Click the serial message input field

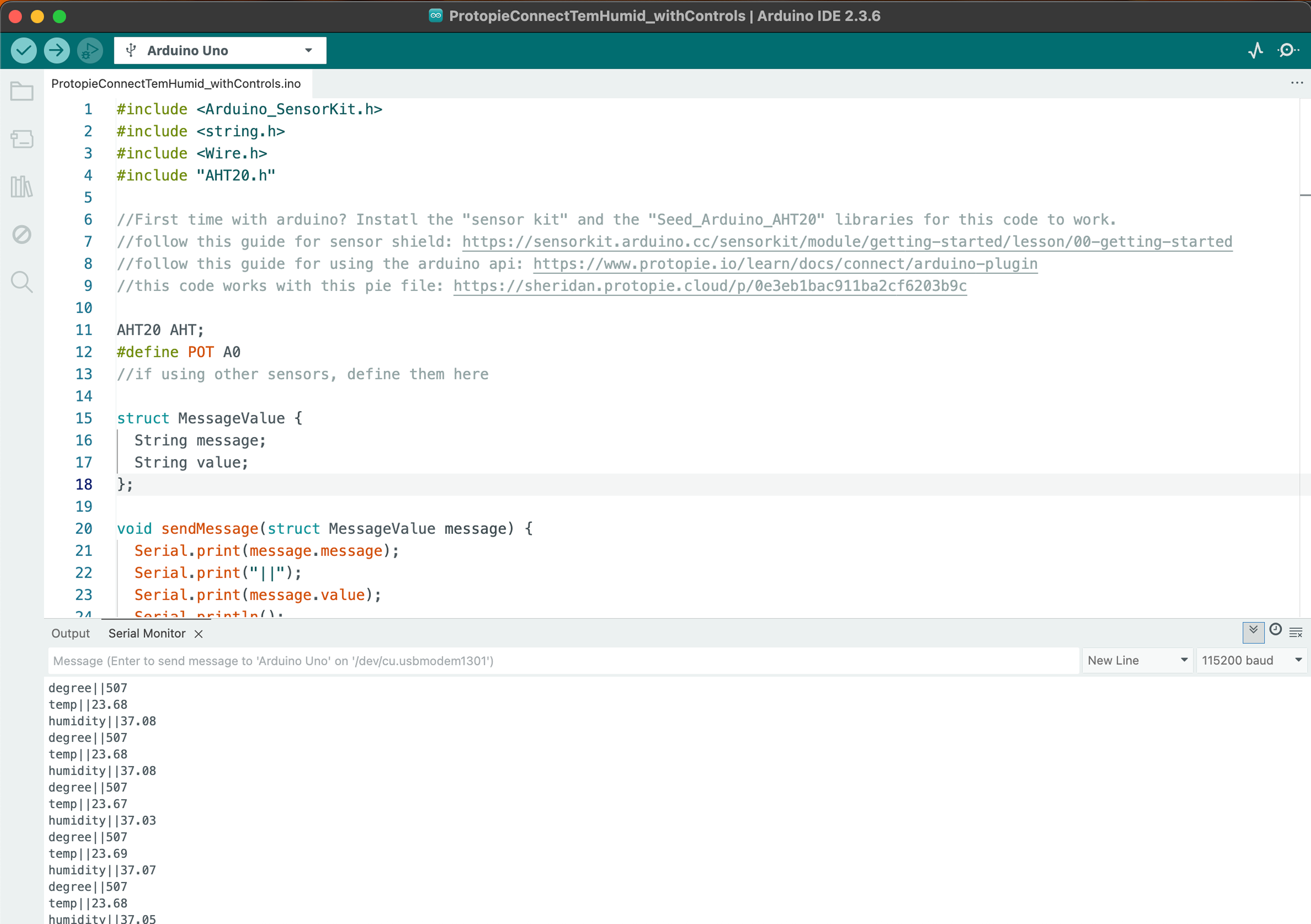tap(562, 661)
